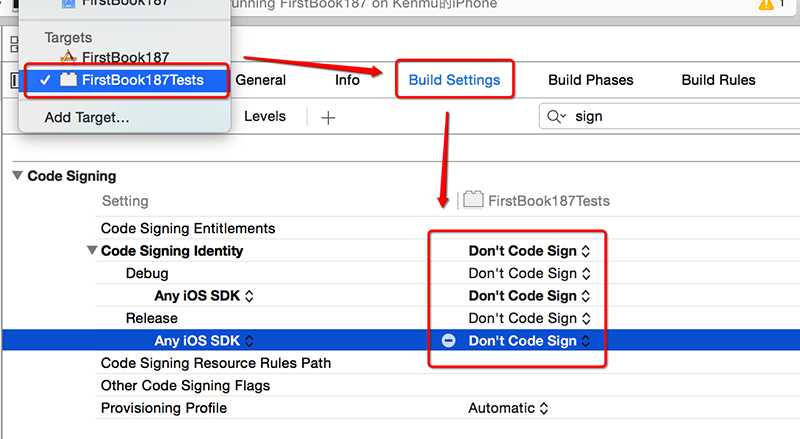Open the Provisioning Profile Automatic dropdown
This screenshot has width=800, height=439.
pyautogui.click(x=509, y=408)
